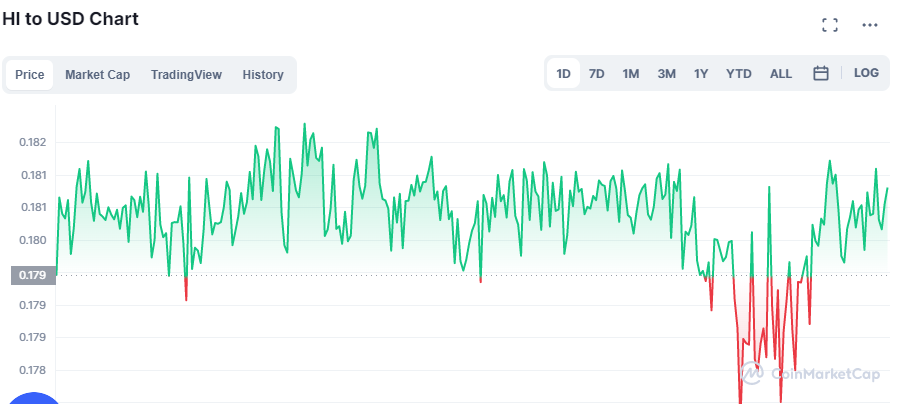This screenshot has height=404, width=905.
Task: Select 3M time range
Action: (667, 74)
